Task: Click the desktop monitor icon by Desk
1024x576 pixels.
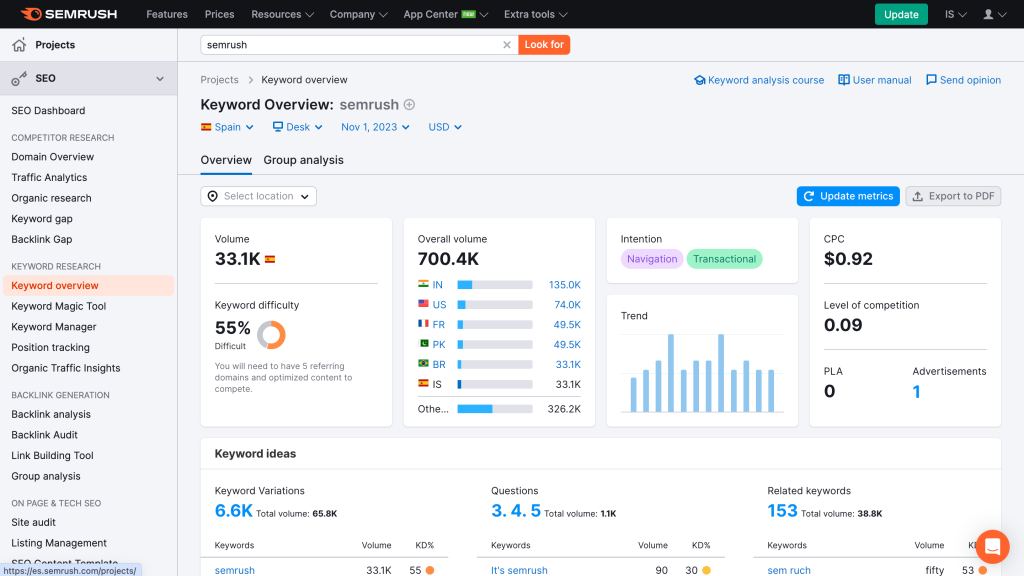Action: tap(278, 127)
